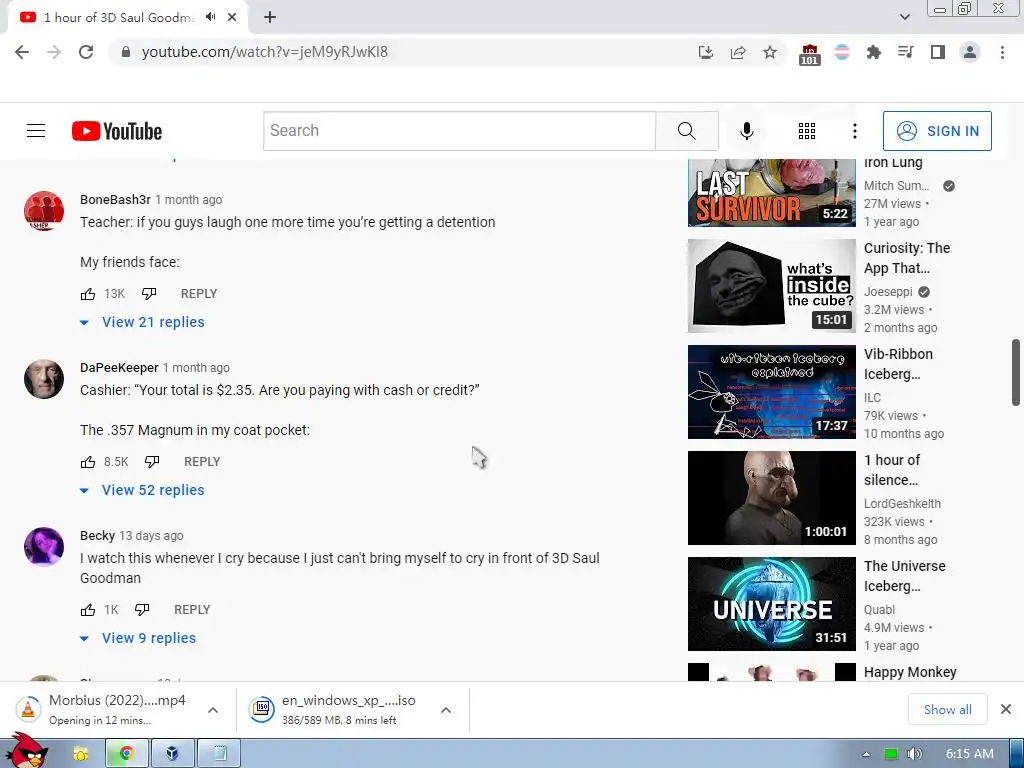Dislike DaPeeKeeper's comment
This screenshot has width=1024, height=768.
point(152,462)
